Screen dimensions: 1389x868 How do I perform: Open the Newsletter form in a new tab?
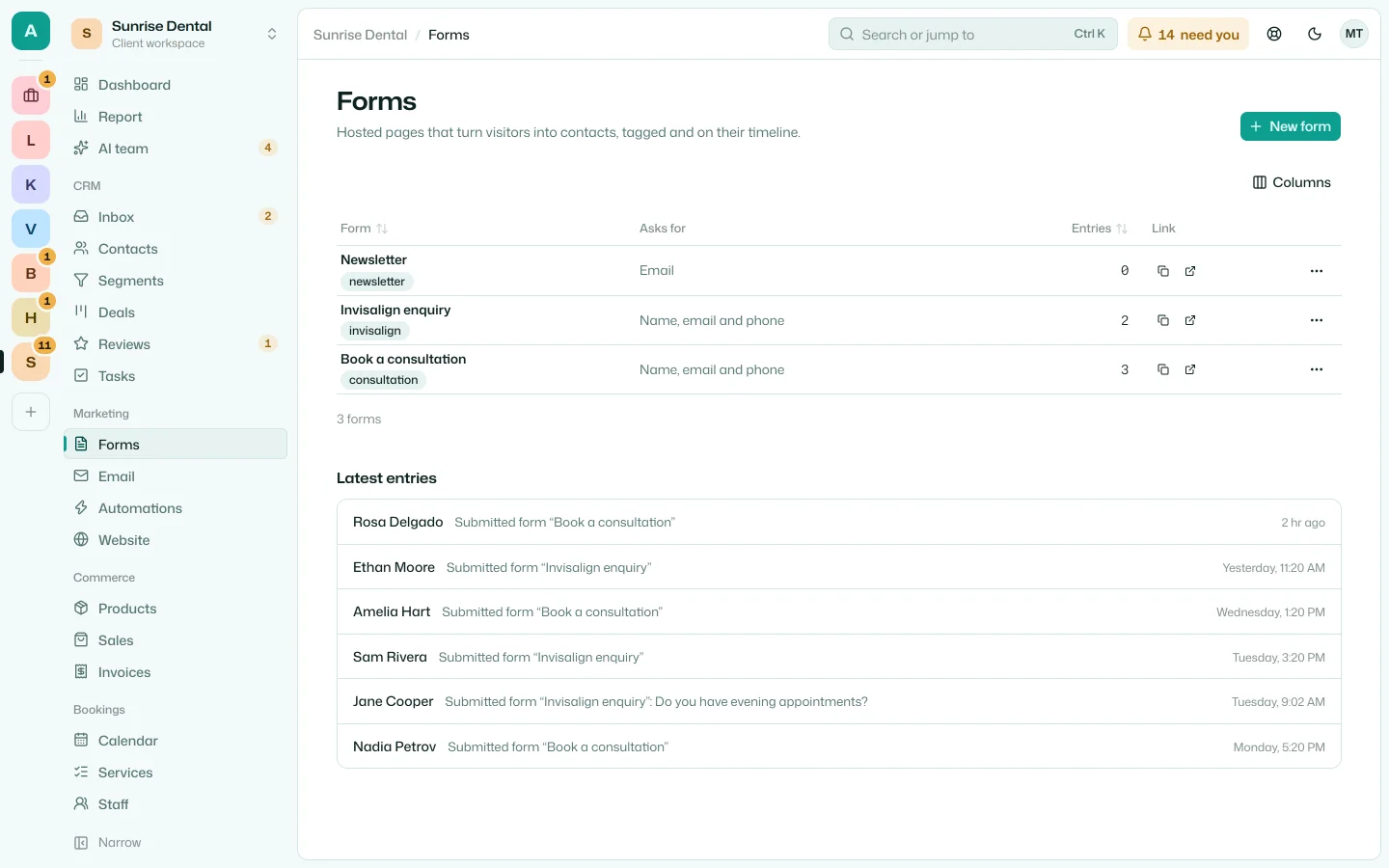pyautogui.click(x=1190, y=271)
